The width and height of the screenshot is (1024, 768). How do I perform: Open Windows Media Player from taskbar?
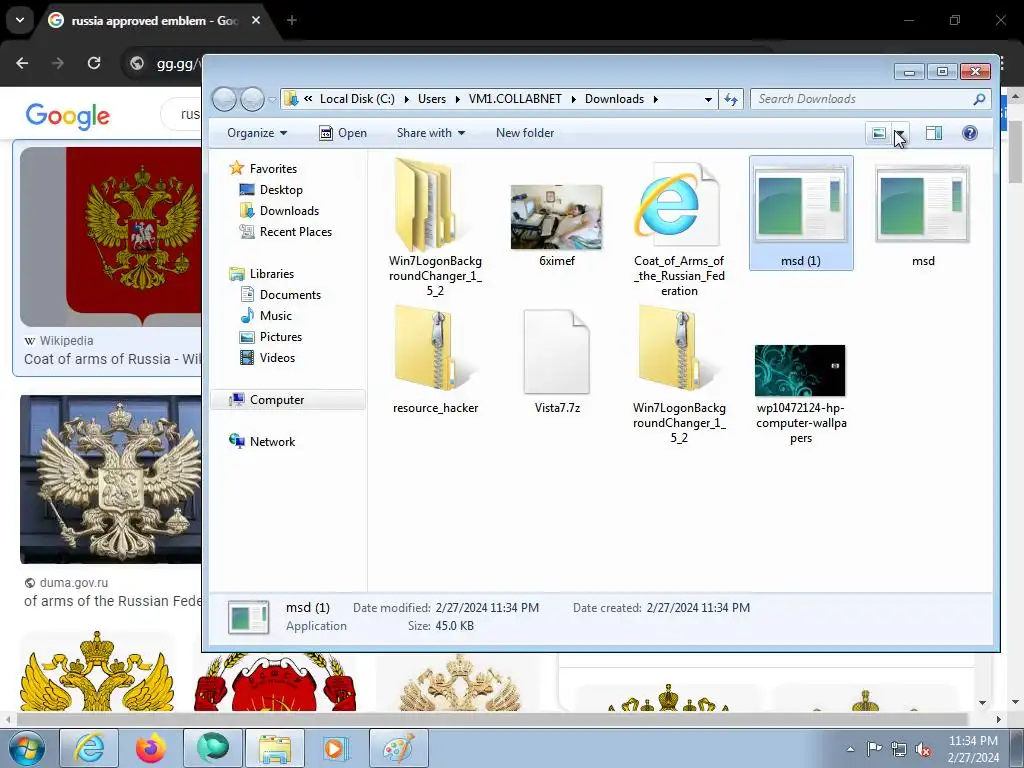point(336,748)
